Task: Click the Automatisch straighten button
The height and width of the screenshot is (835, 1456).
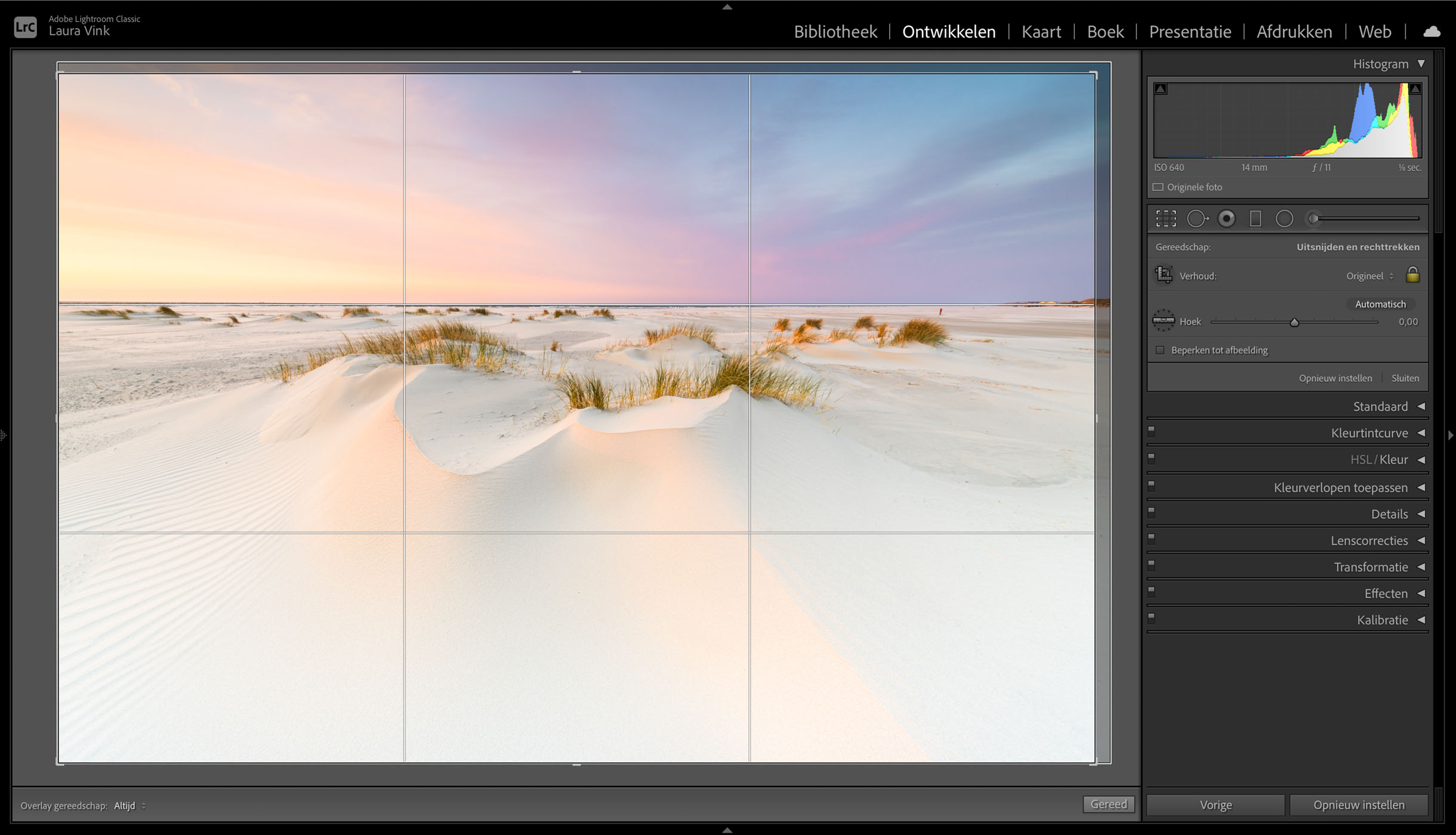Action: (1380, 304)
